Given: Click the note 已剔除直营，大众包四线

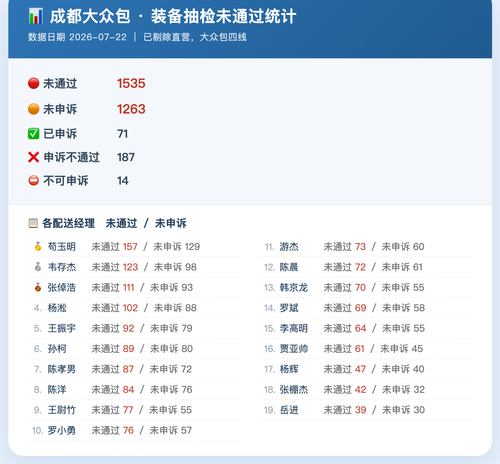Looking at the screenshot, I should (x=195, y=37).
